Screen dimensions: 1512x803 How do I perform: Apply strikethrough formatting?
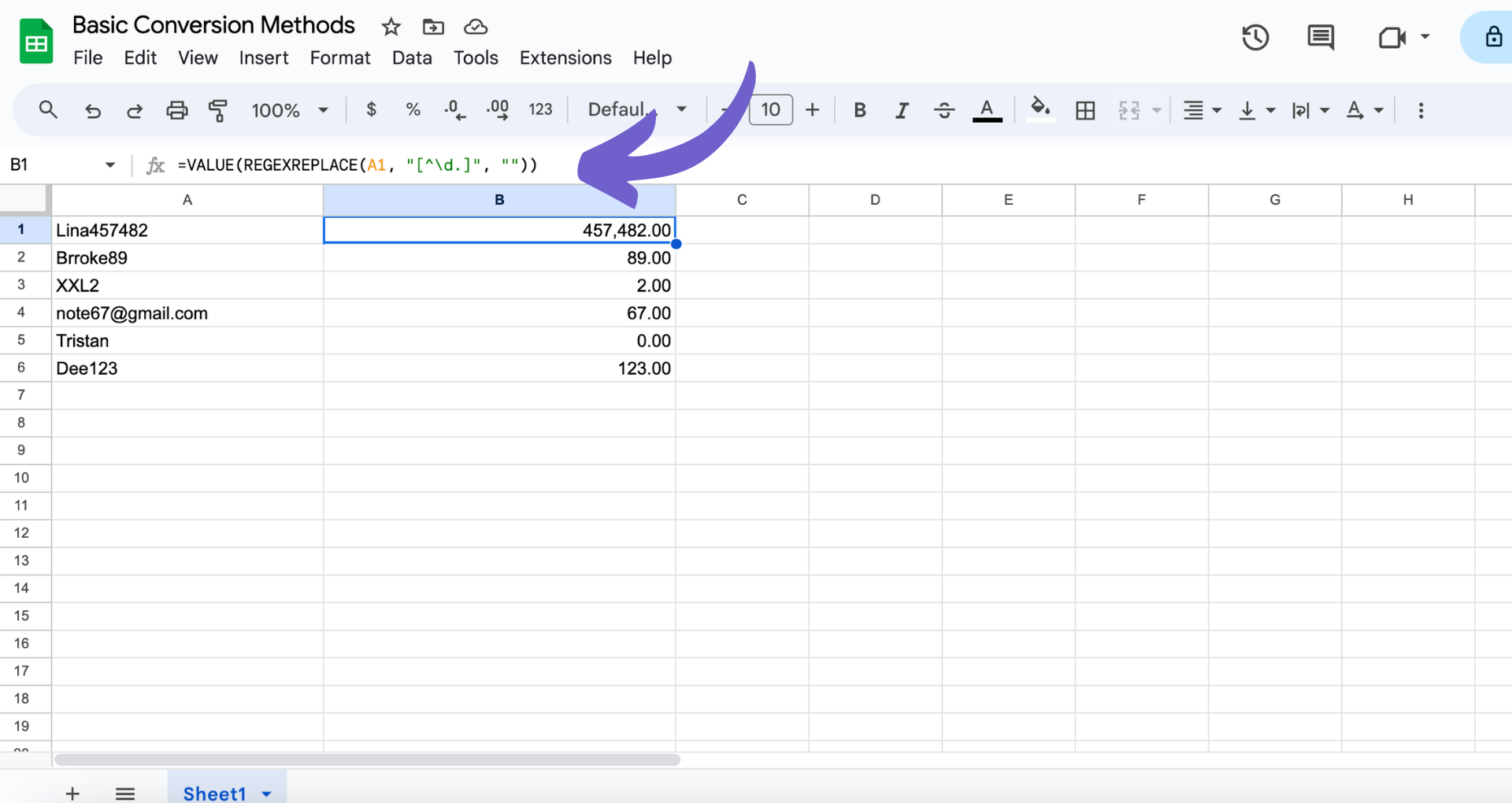tap(943, 110)
